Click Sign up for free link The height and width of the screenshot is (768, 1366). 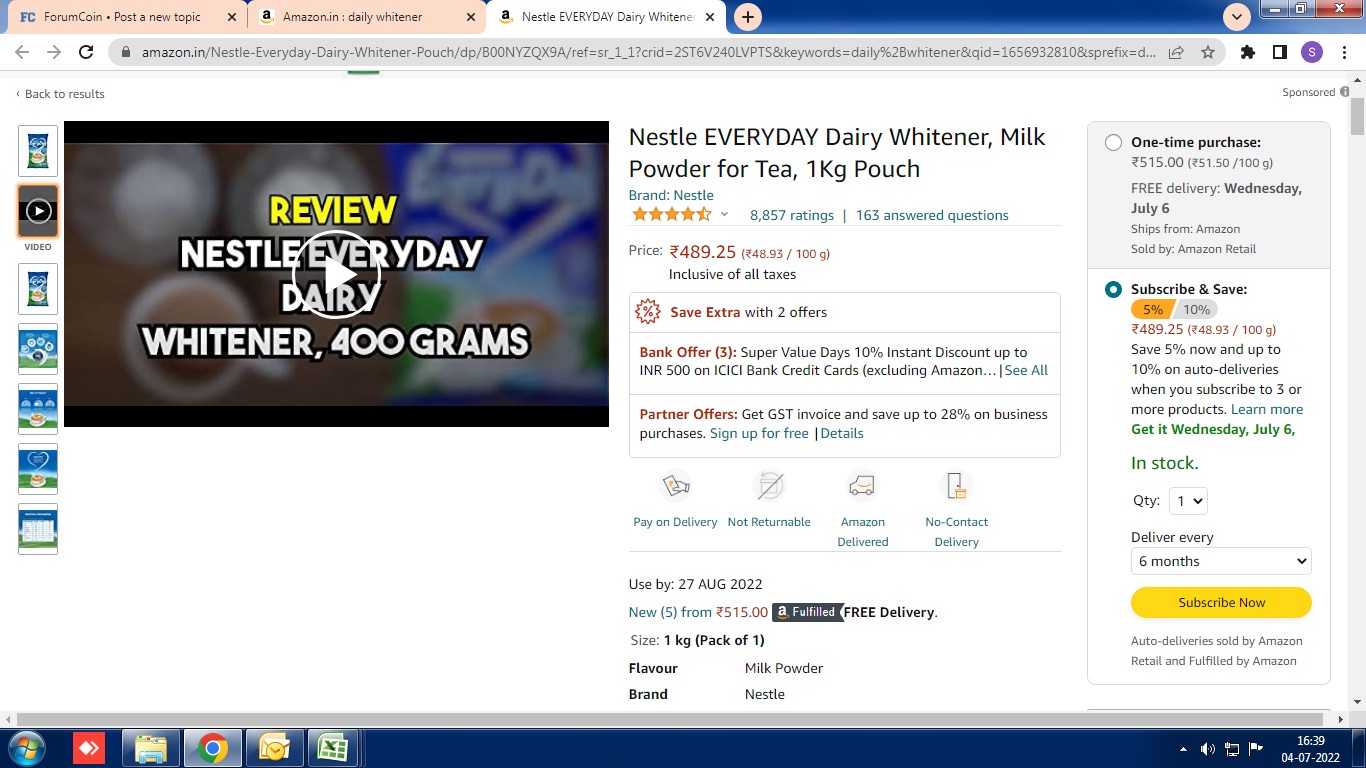point(759,433)
